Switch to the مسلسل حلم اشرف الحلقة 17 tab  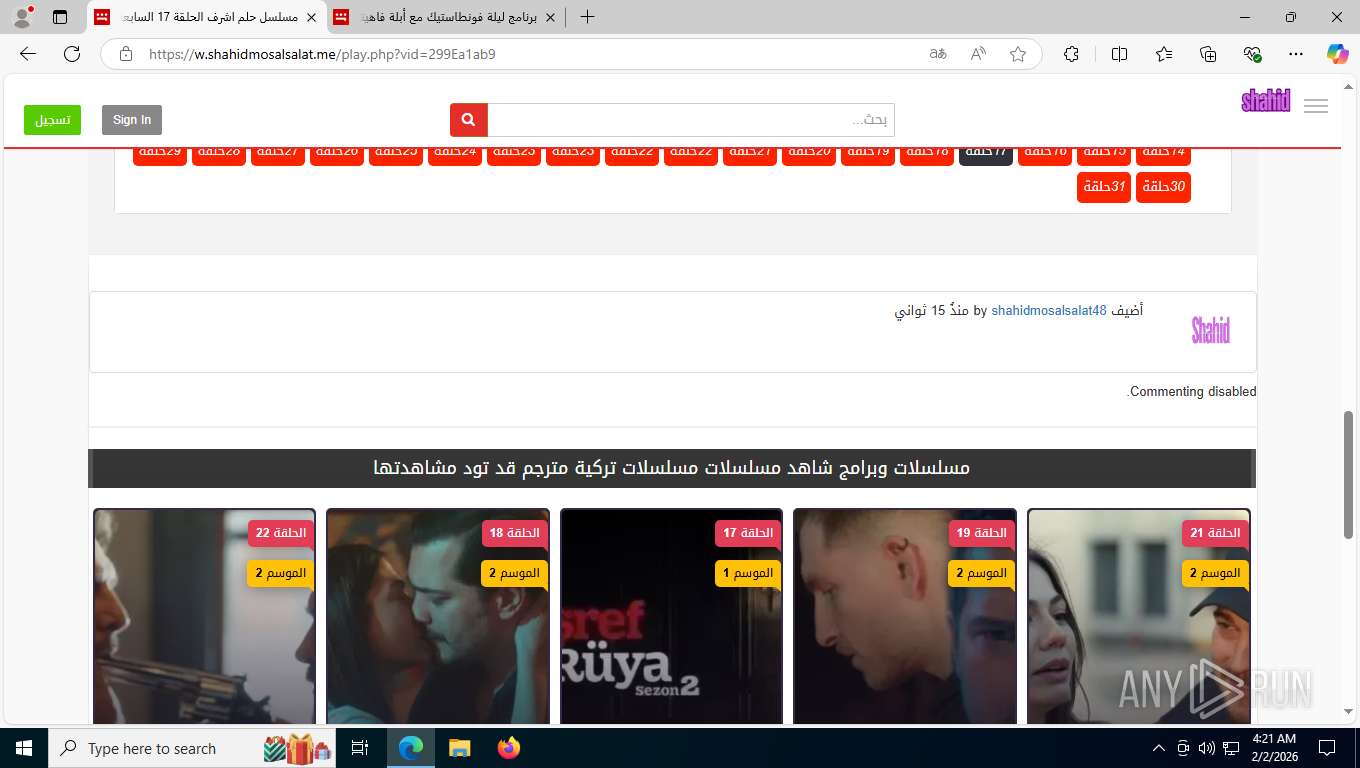[207, 17]
